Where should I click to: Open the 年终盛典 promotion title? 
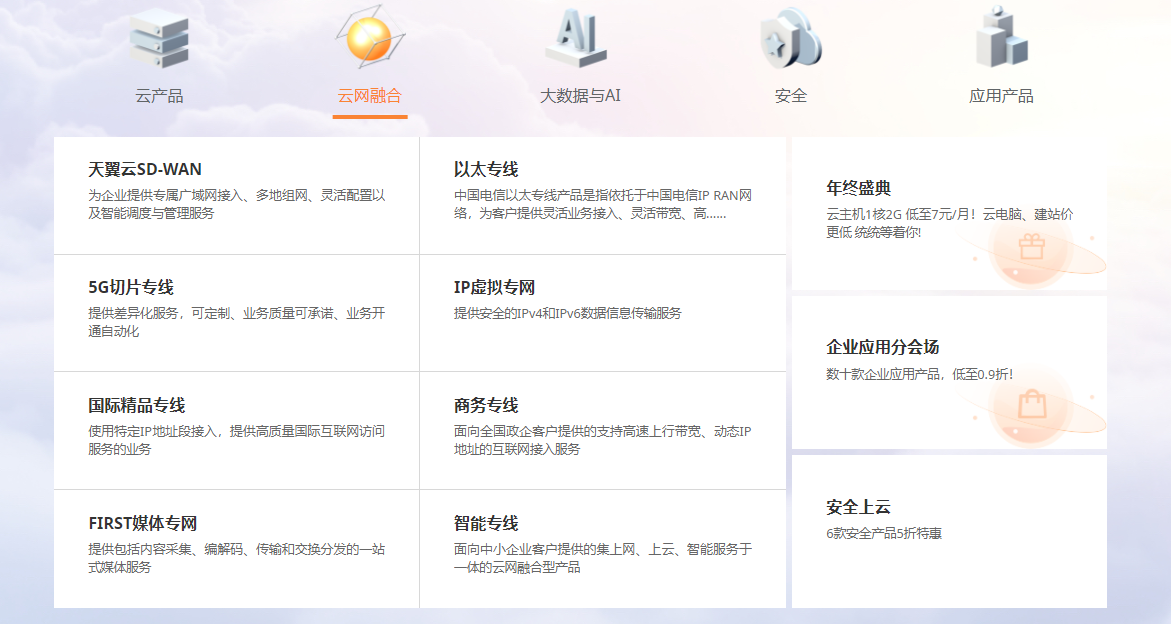point(859,187)
